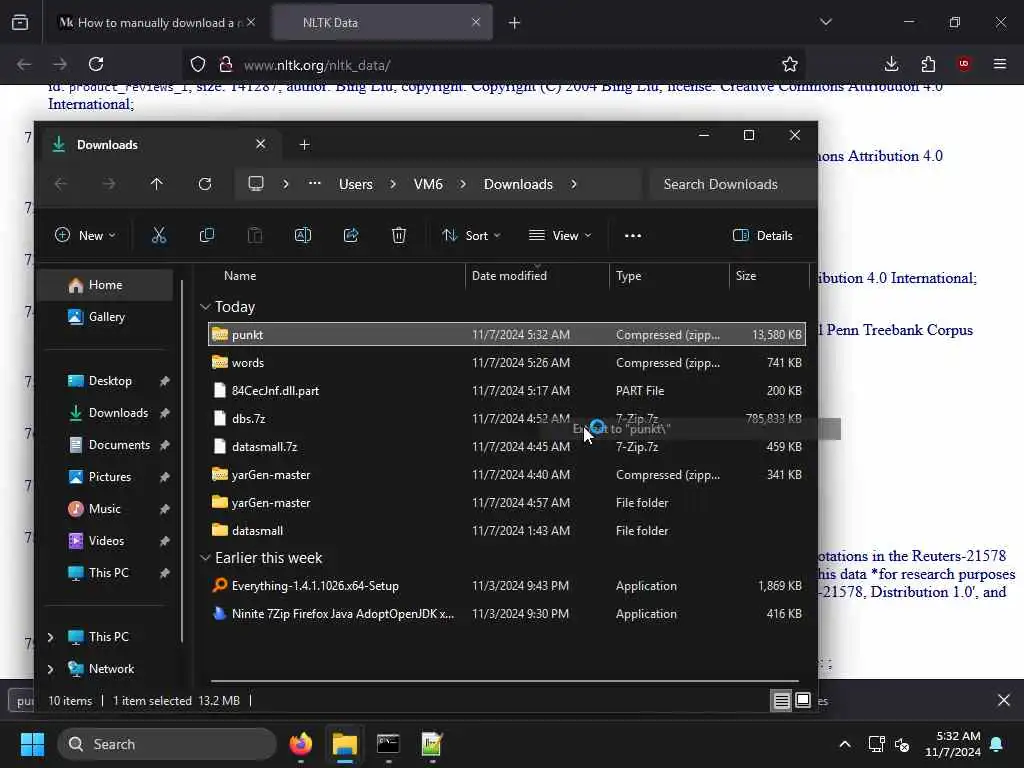The image size is (1024, 768).
Task: Click the Delete trash can icon
Action: point(399,236)
